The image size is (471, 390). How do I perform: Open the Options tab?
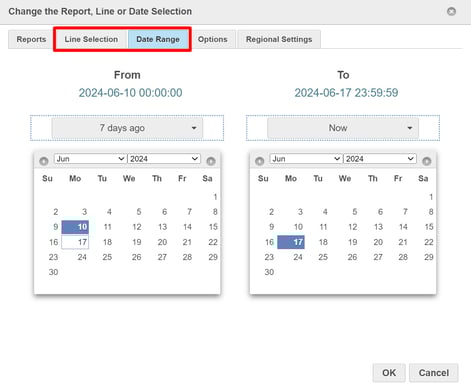click(x=213, y=39)
